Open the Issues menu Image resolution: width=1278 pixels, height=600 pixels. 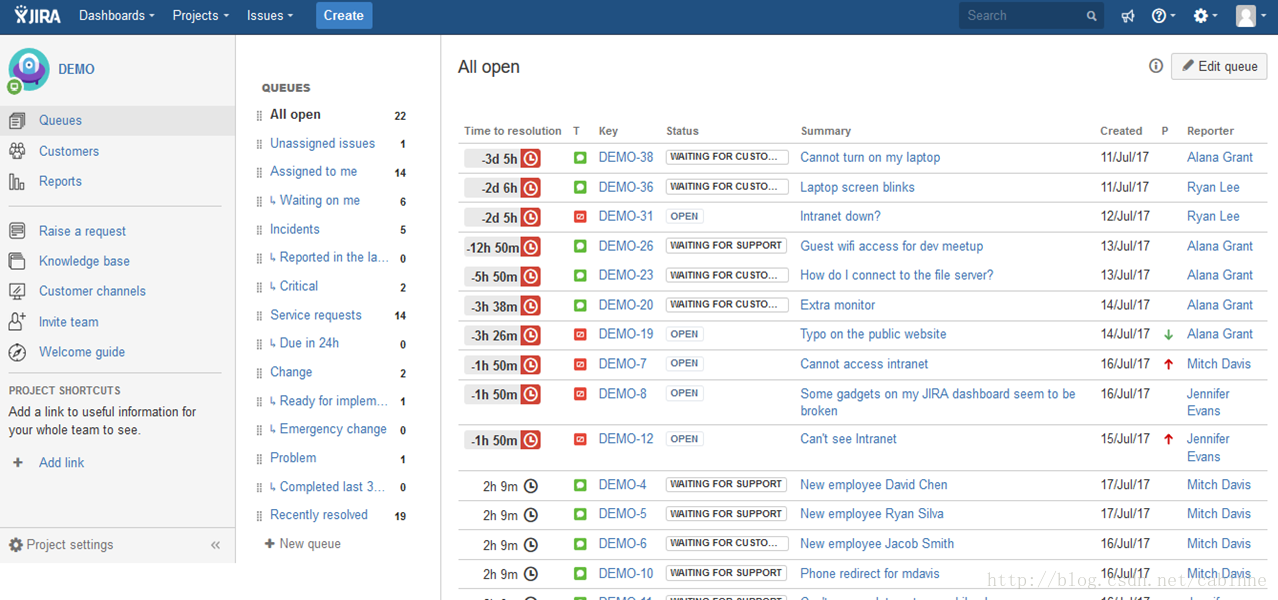click(x=270, y=16)
